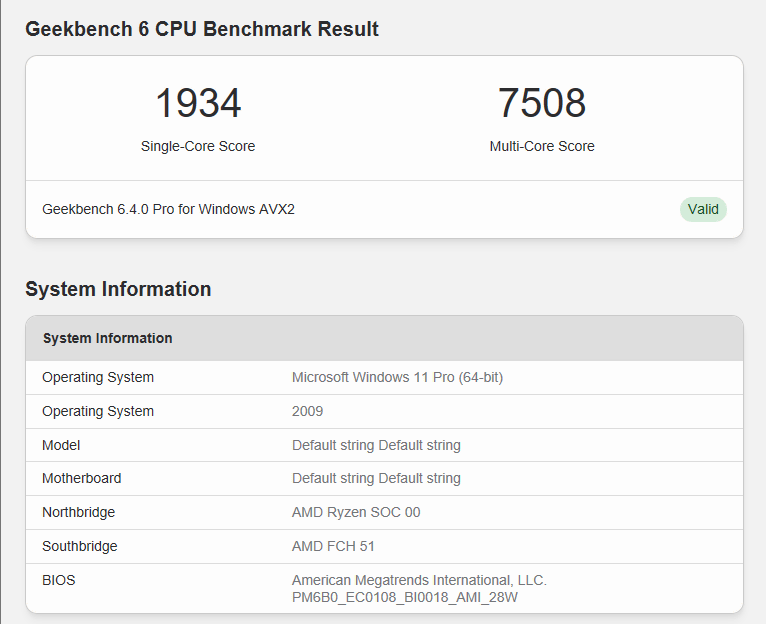Click the System Information section heading
The width and height of the screenshot is (766, 624).
[x=118, y=289]
